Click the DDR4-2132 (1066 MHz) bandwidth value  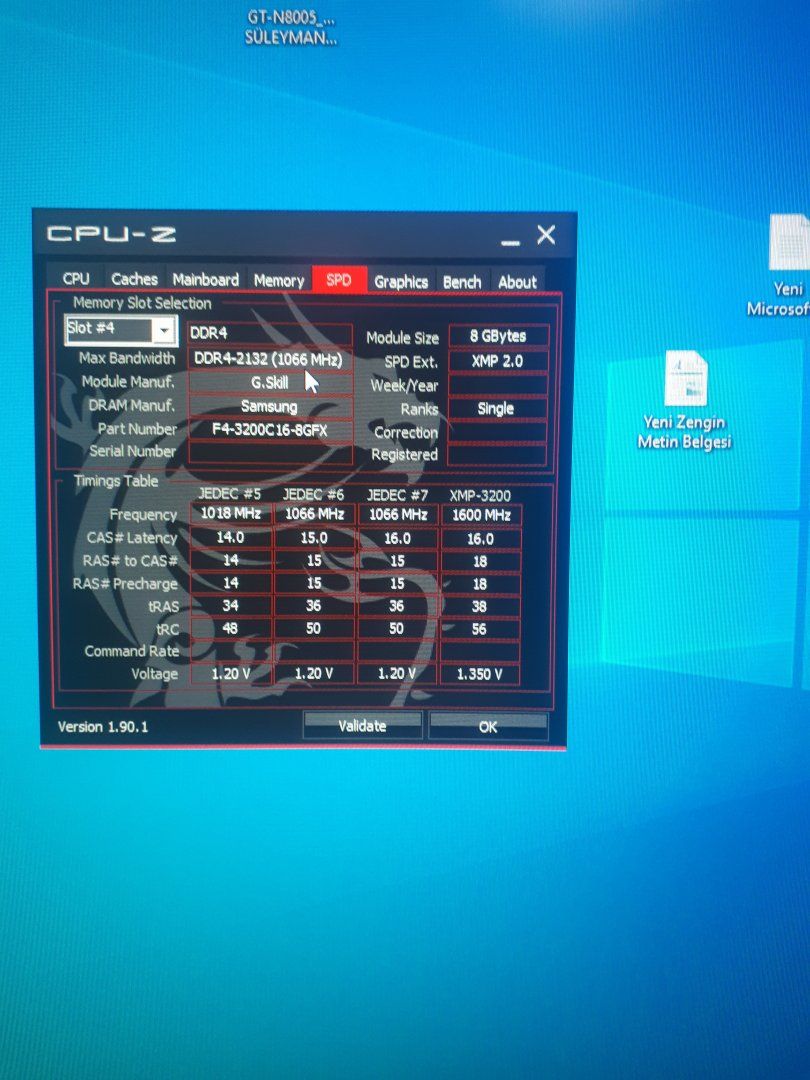[x=269, y=359]
